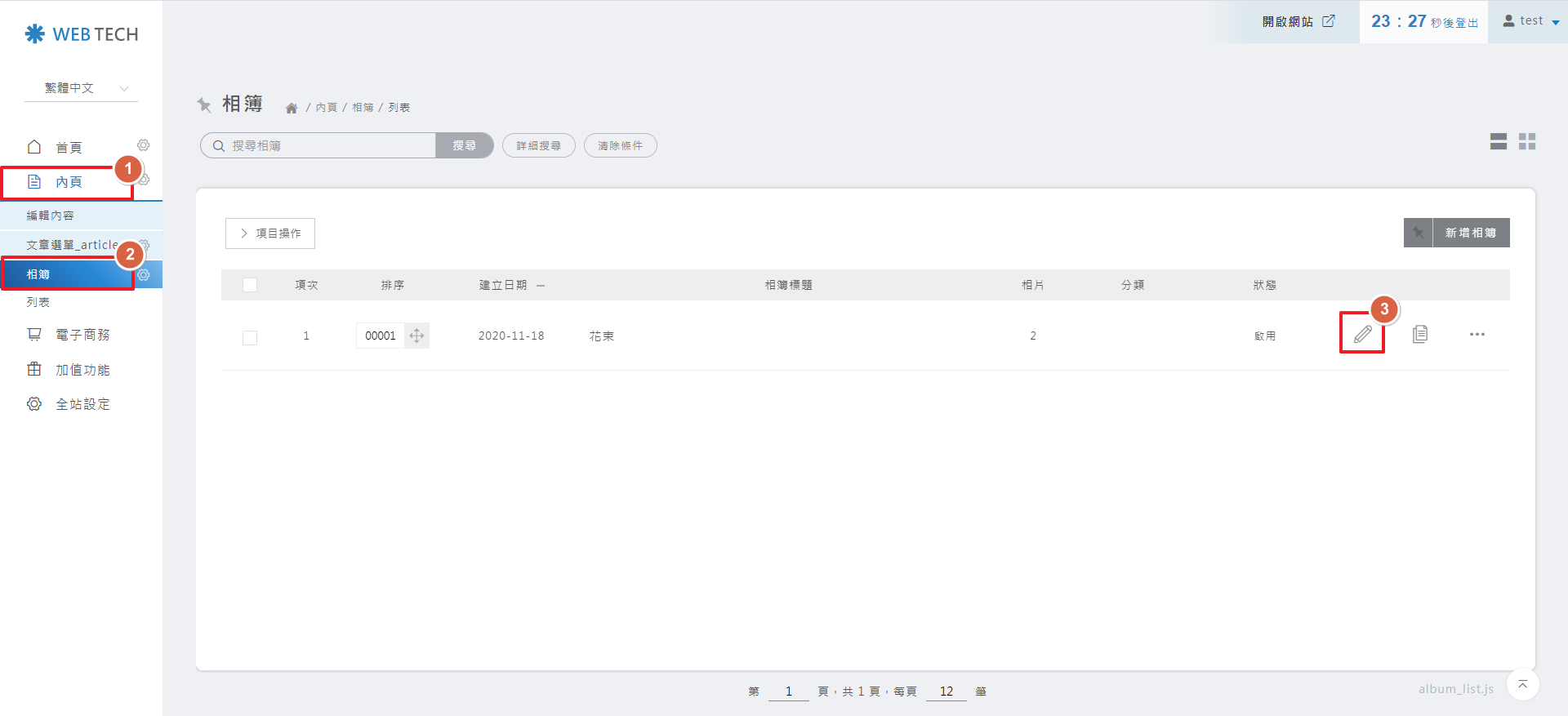Switch to list view layout icon
This screenshot has height=716, width=1568.
1498,141
